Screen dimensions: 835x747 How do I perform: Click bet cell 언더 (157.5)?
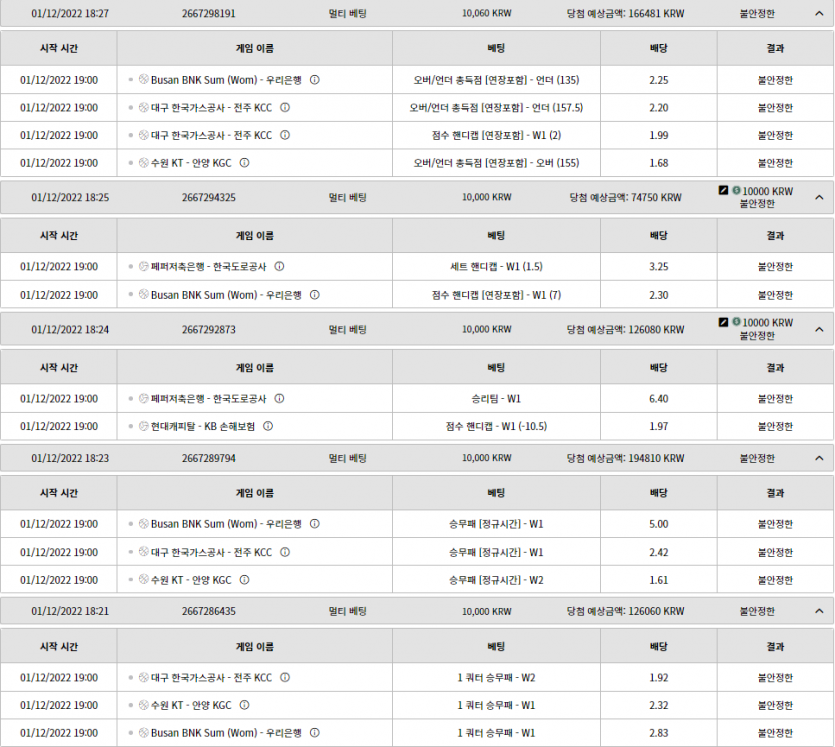click(x=496, y=108)
